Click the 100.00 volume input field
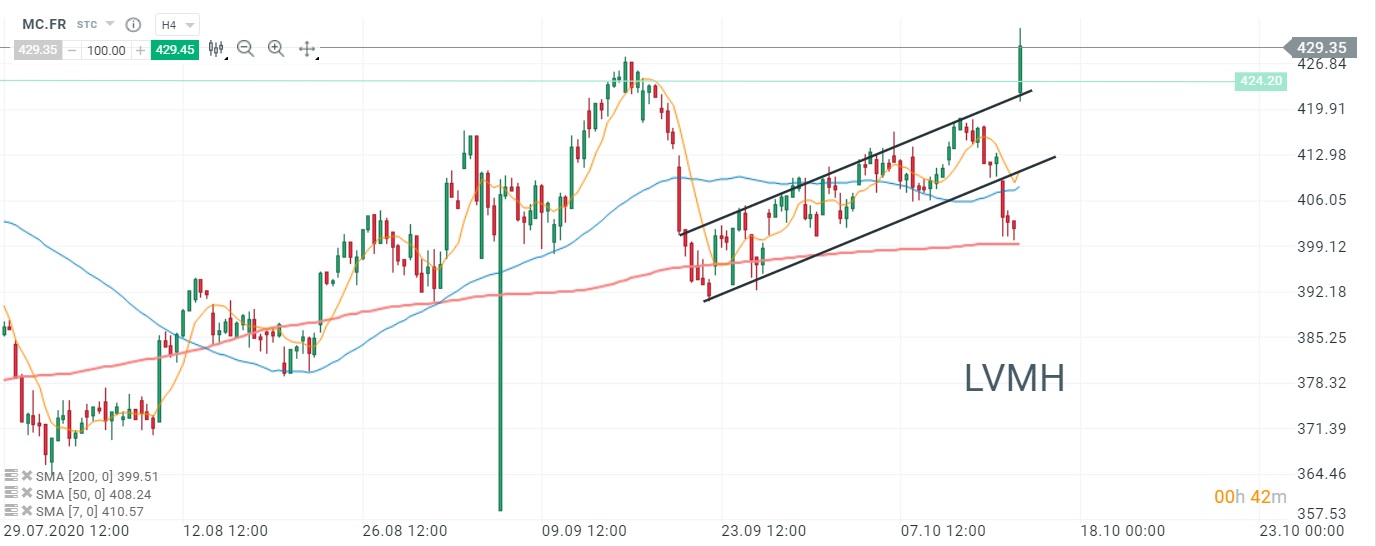 [x=106, y=50]
